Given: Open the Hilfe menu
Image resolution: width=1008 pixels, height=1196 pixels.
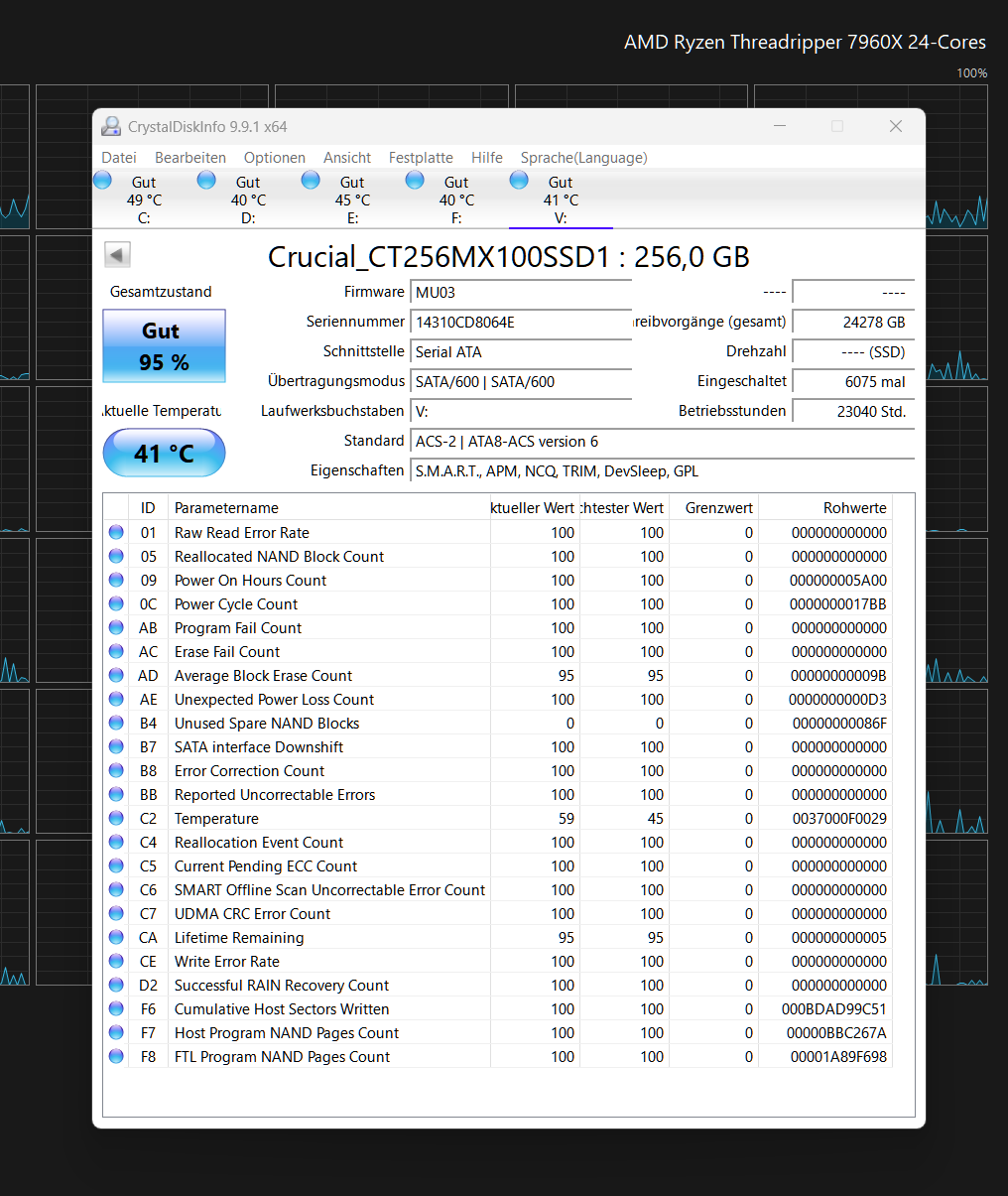Looking at the screenshot, I should click(487, 158).
